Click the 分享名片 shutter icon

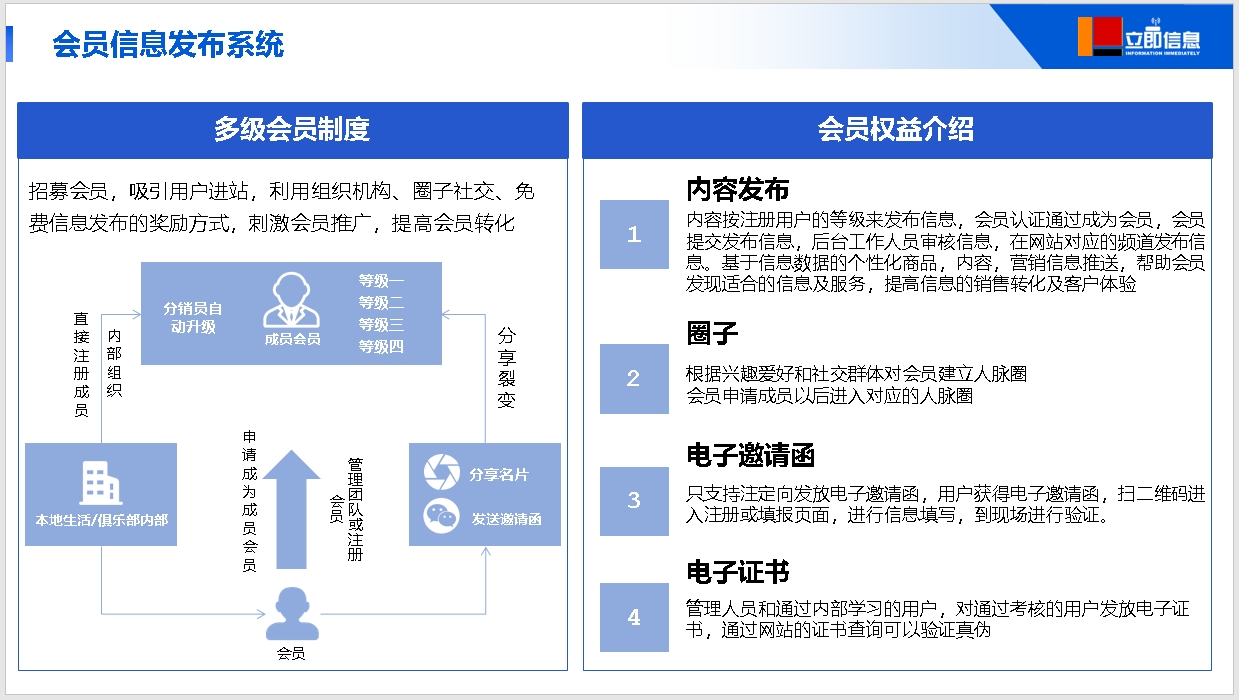click(x=441, y=471)
